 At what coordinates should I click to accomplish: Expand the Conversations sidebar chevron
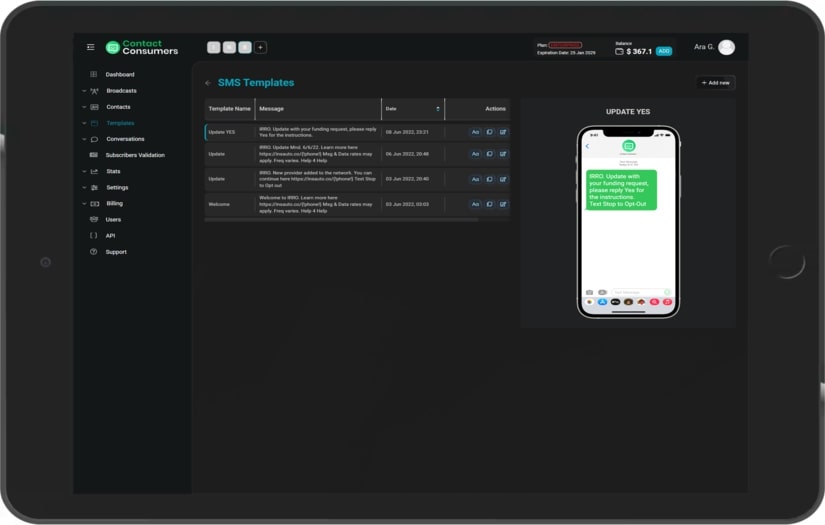84,139
